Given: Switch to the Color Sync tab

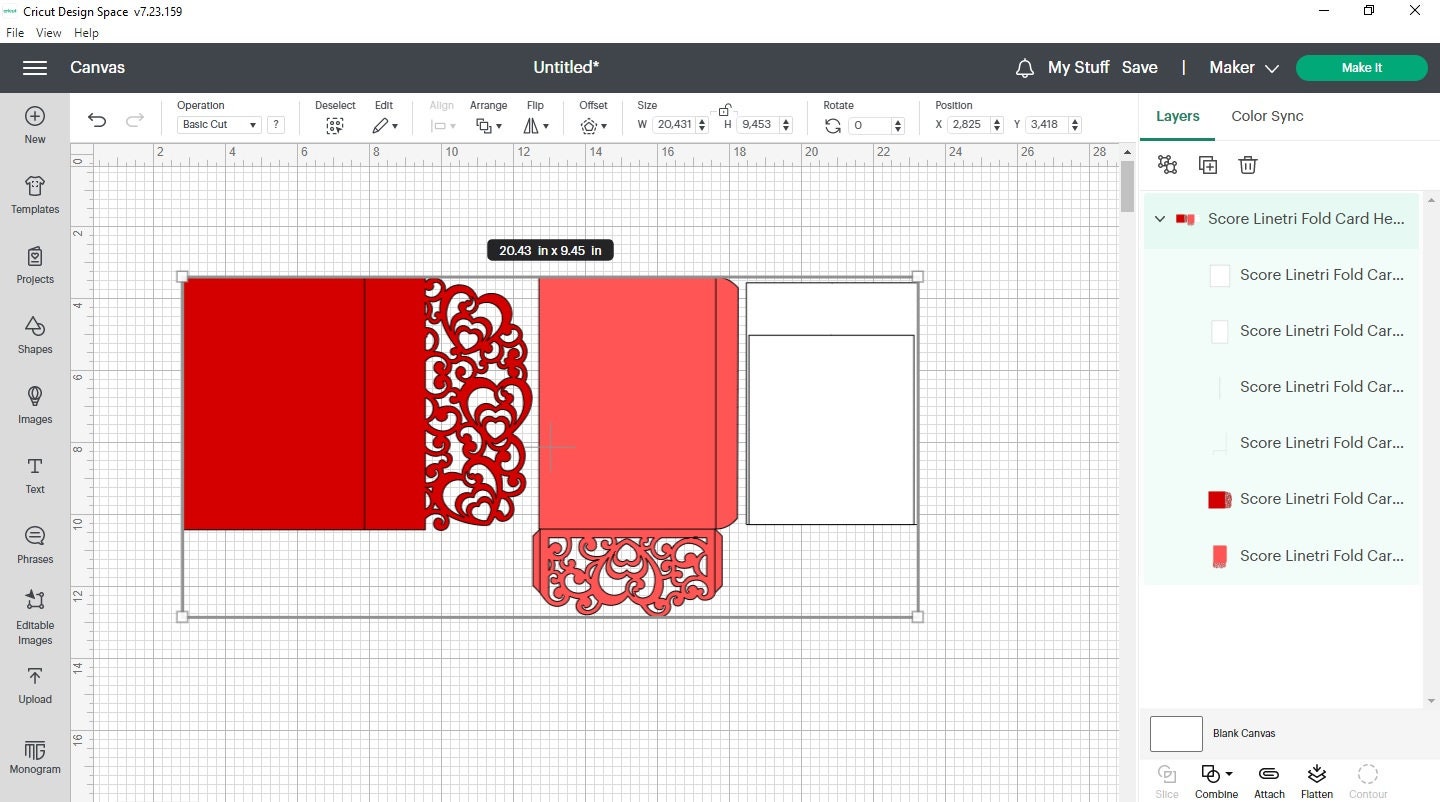Looking at the screenshot, I should 1266,116.
